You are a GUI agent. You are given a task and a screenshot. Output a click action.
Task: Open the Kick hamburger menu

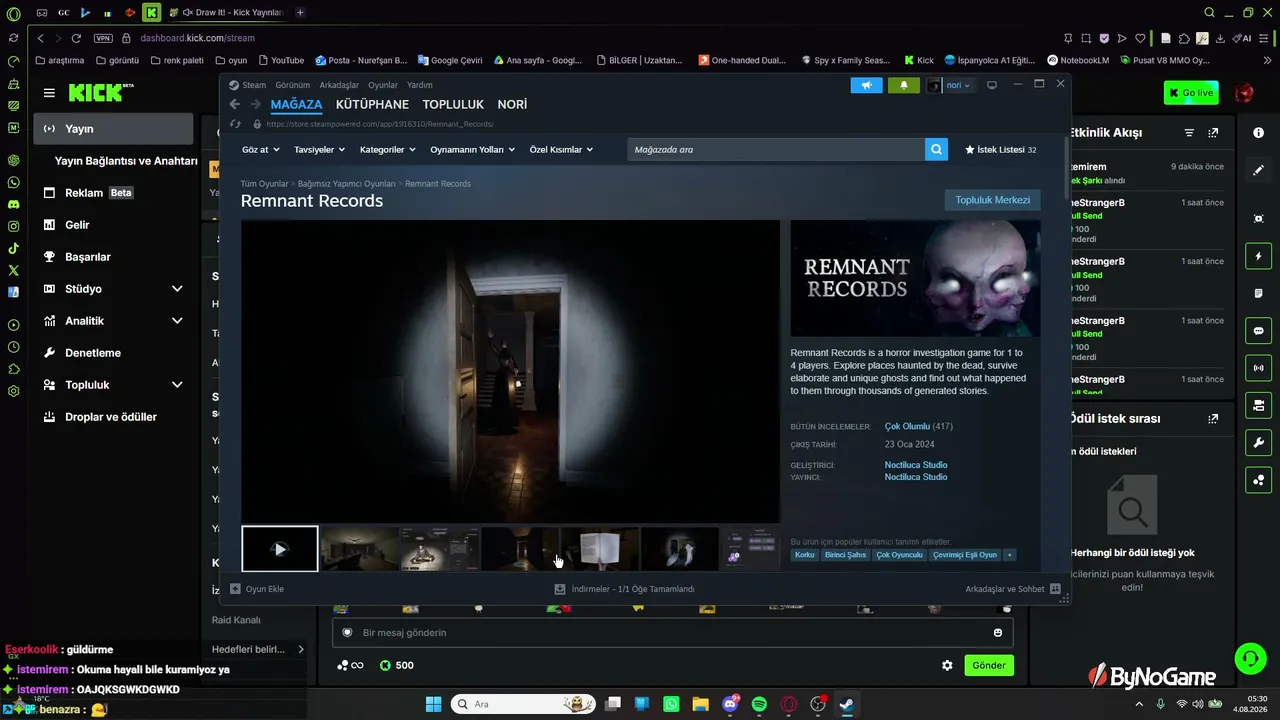click(49, 93)
